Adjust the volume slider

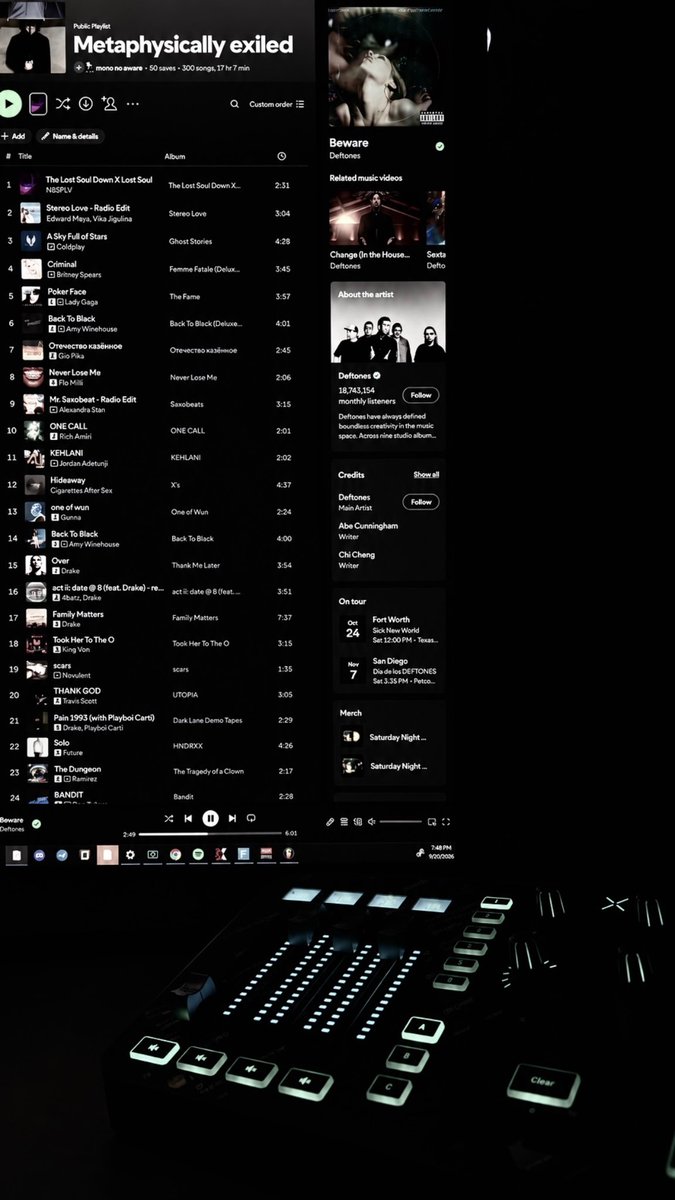(x=401, y=822)
